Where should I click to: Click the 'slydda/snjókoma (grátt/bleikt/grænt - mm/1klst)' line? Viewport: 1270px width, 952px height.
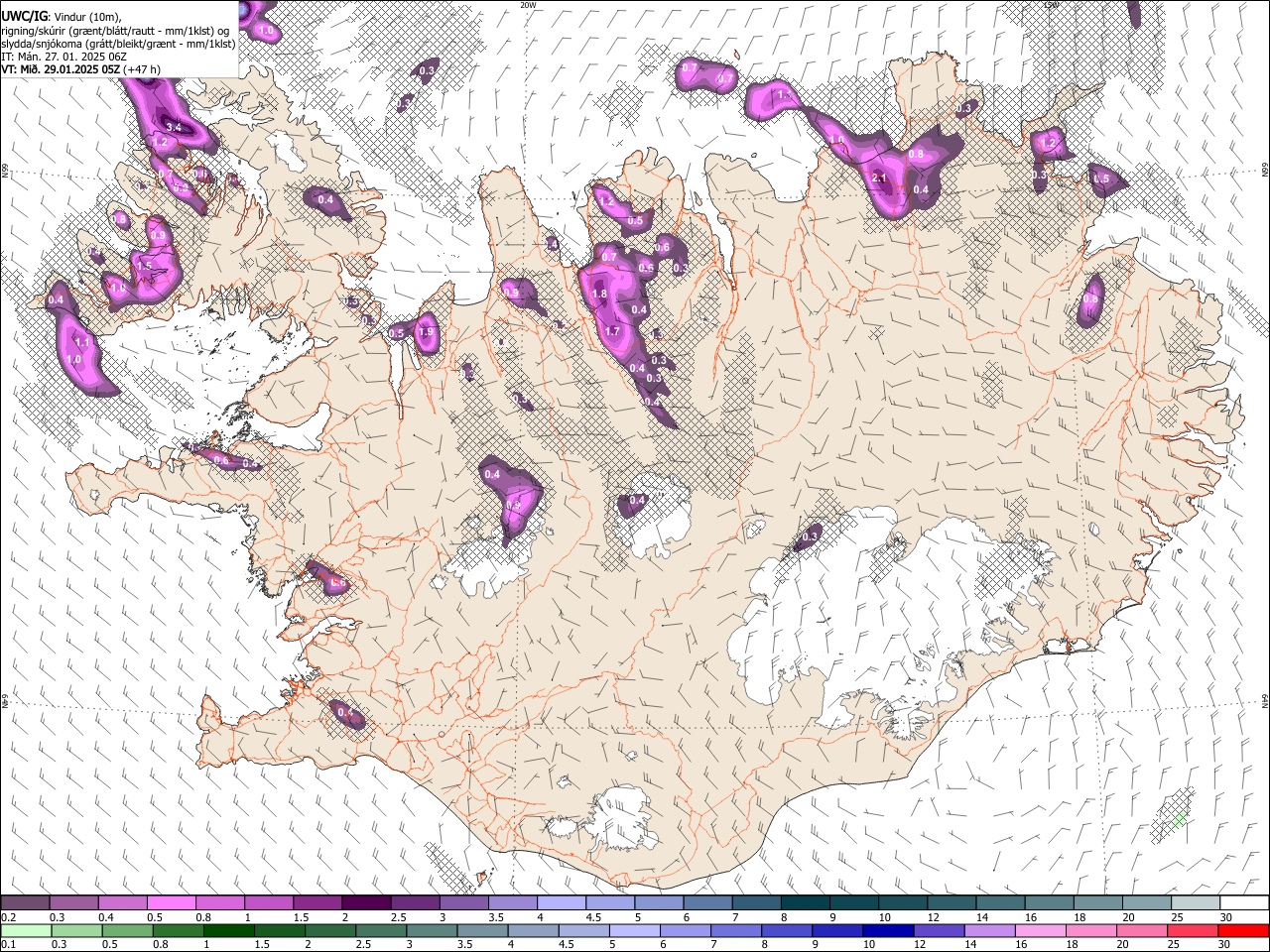pyautogui.click(x=118, y=44)
